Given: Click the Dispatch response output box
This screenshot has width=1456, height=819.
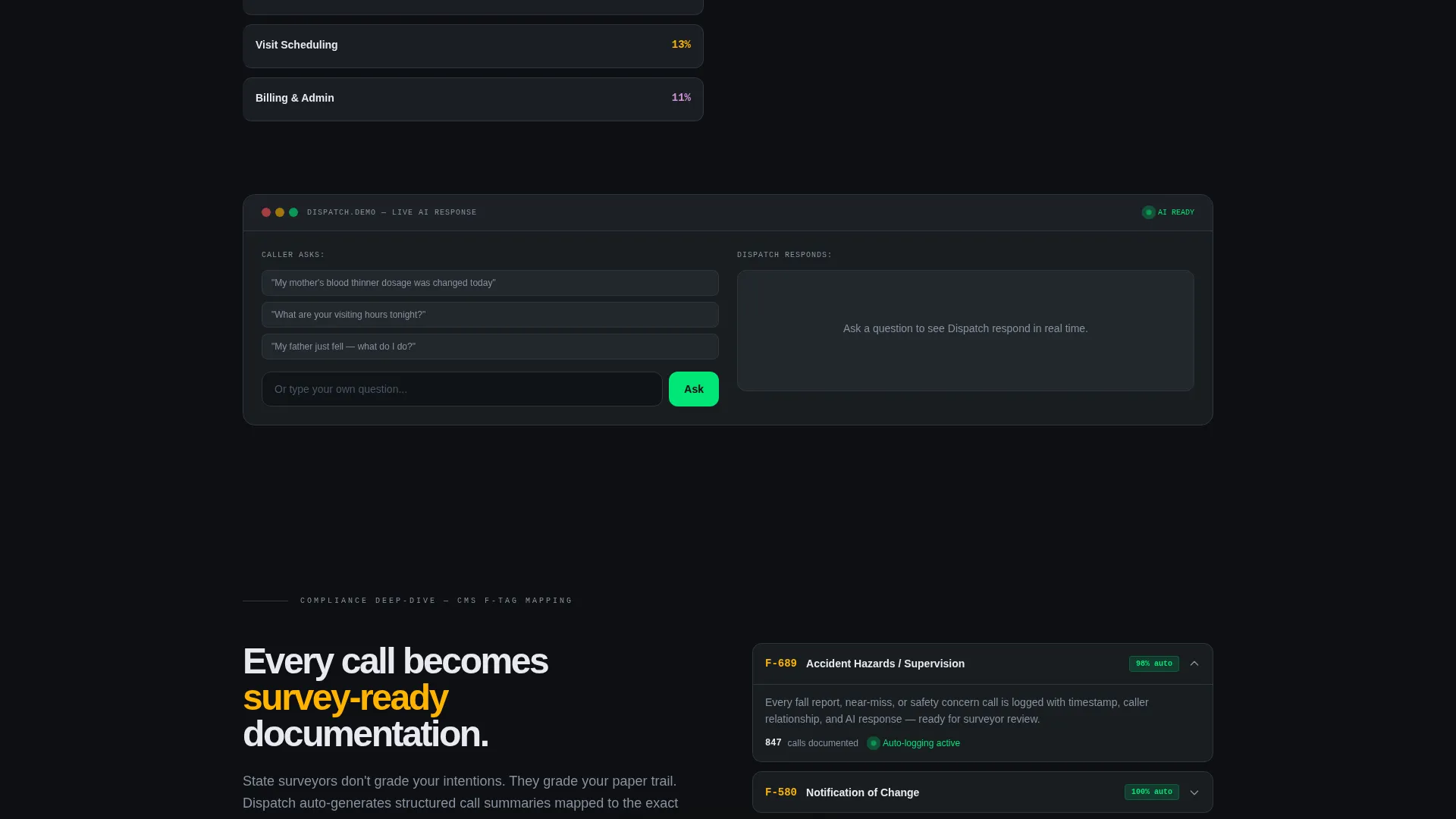Looking at the screenshot, I should (x=965, y=331).
